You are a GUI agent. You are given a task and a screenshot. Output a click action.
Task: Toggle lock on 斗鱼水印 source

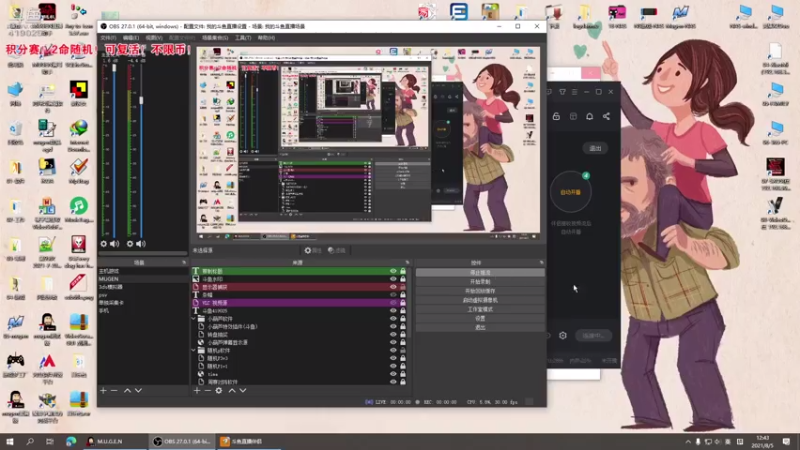pyautogui.click(x=403, y=279)
